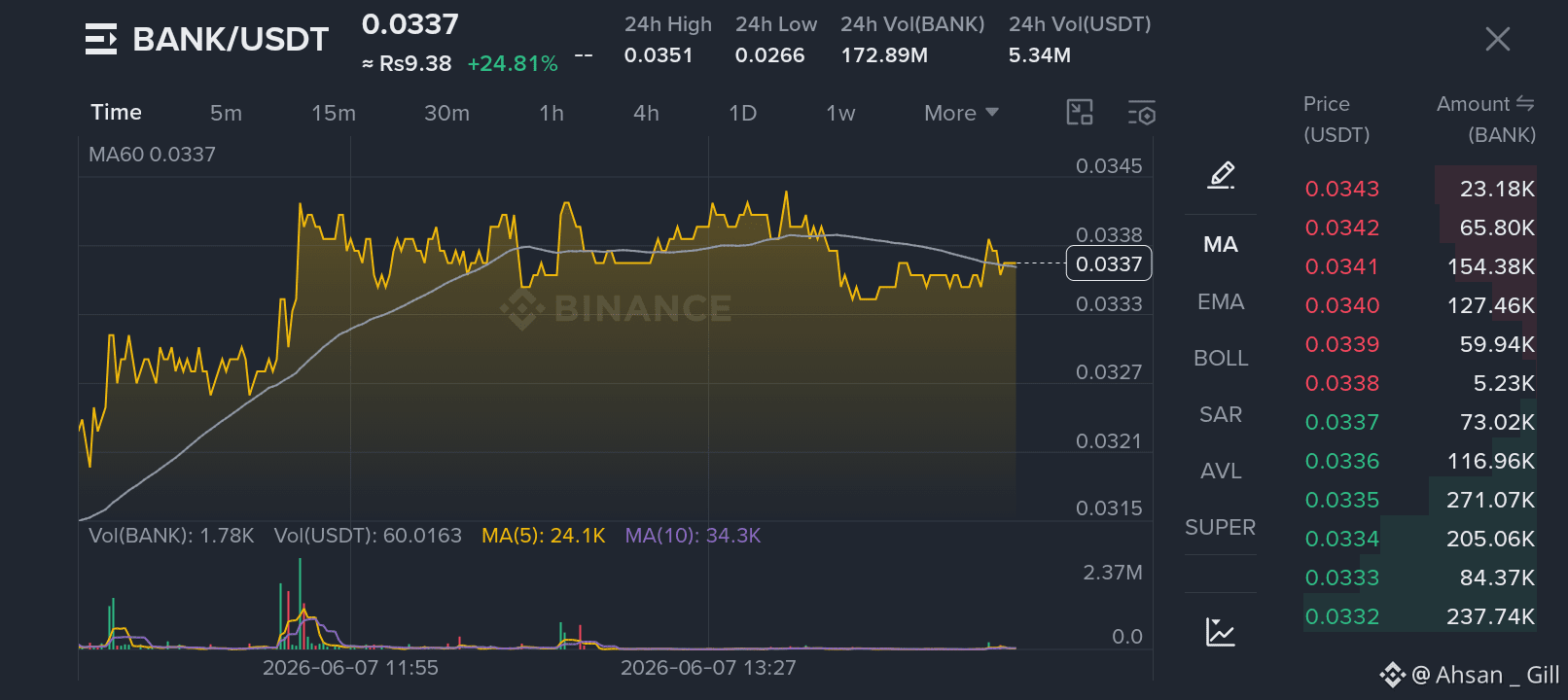Enable the AVL indicator
This screenshot has width=1568, height=700.
(1221, 471)
